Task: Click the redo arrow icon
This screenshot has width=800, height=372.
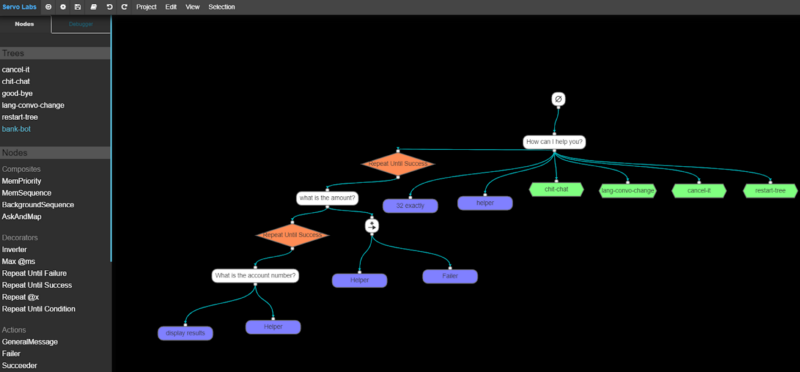Action: point(124,7)
